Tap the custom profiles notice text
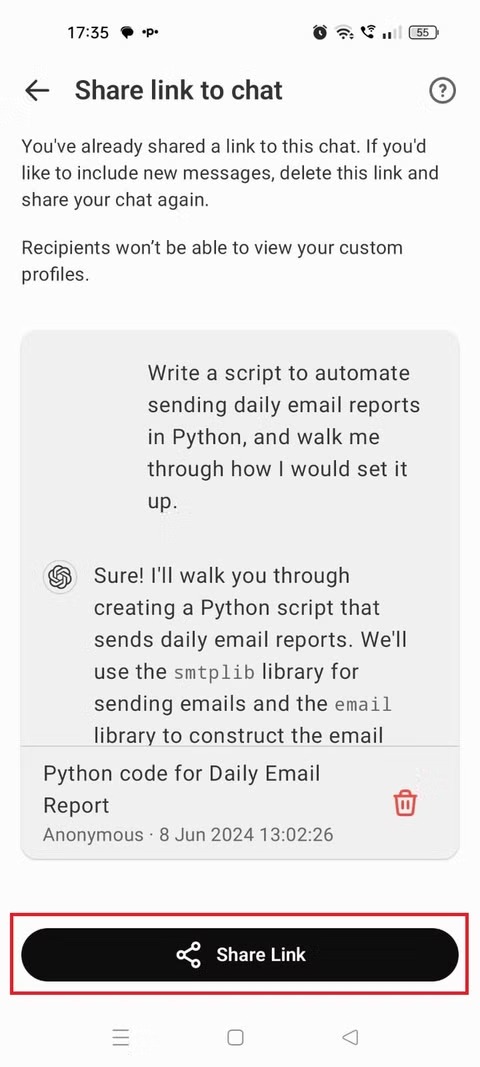 212,262
